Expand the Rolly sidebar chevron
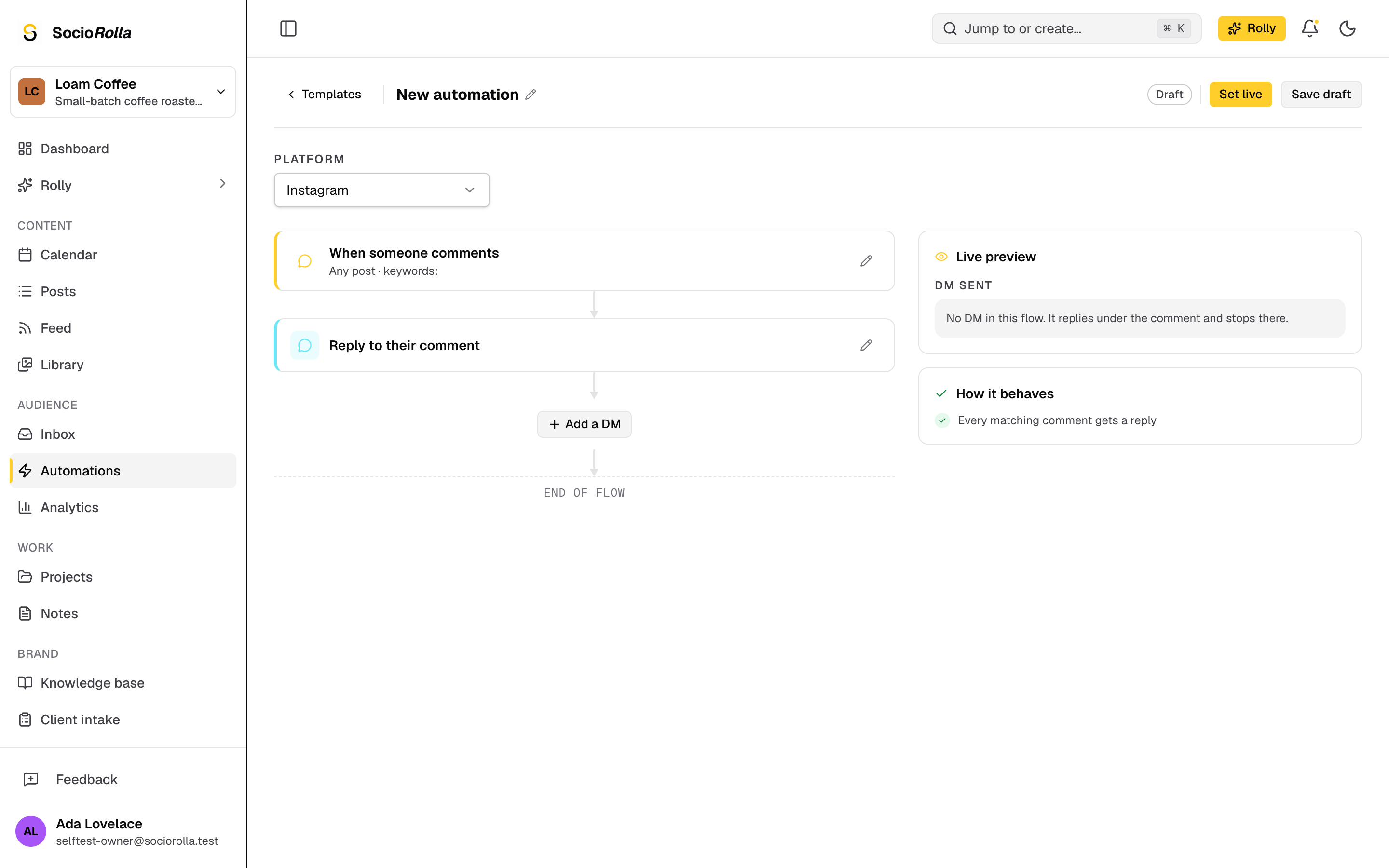 point(222,184)
